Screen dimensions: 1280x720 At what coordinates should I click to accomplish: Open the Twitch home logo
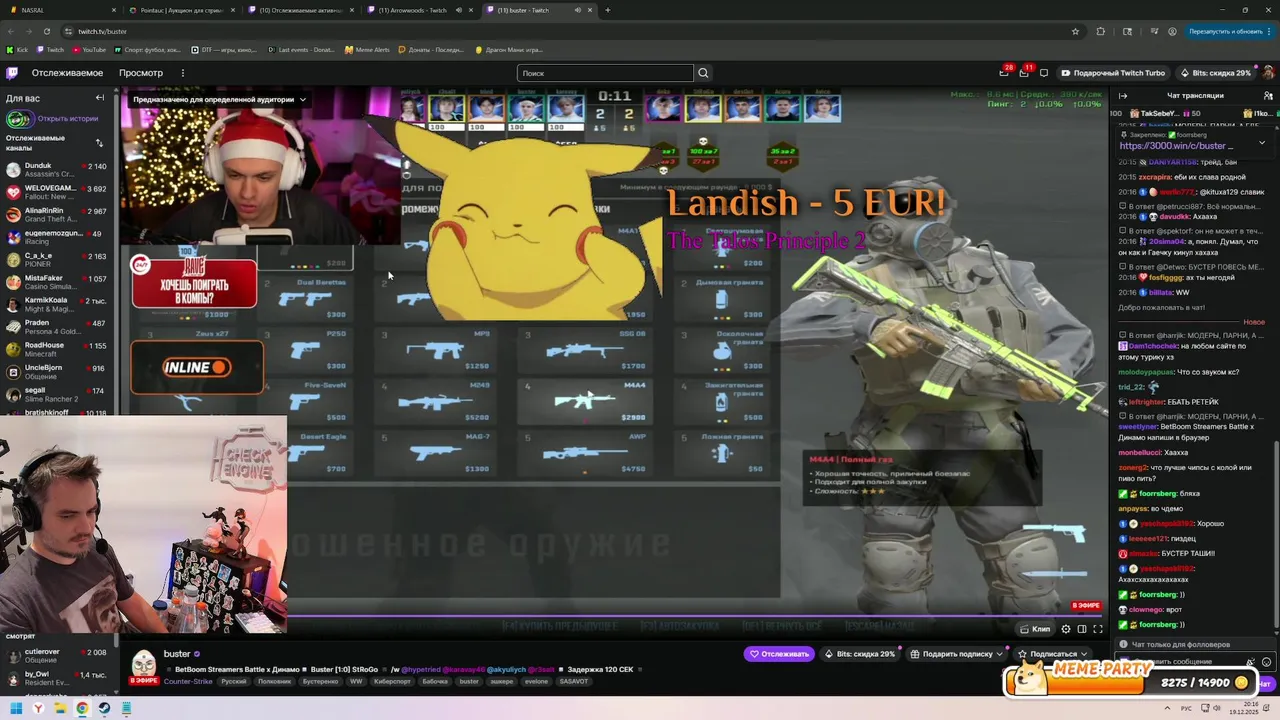click(x=12, y=73)
